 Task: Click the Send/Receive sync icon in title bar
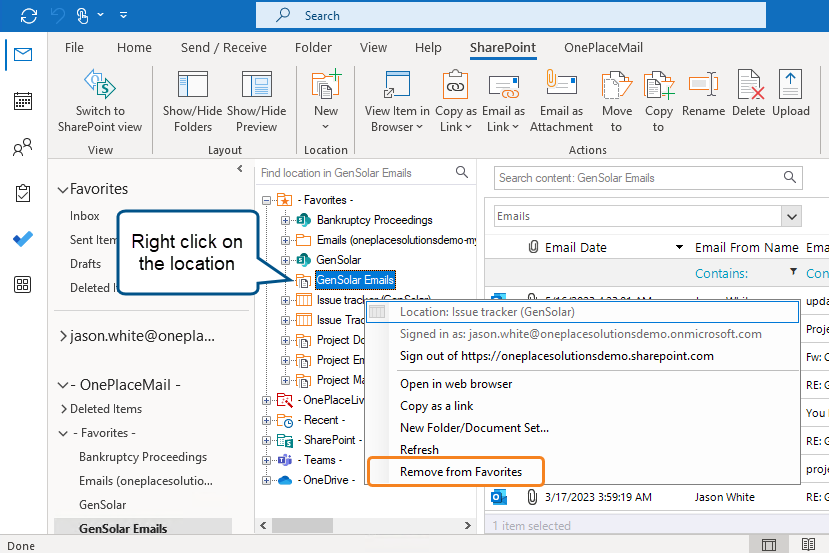29,16
